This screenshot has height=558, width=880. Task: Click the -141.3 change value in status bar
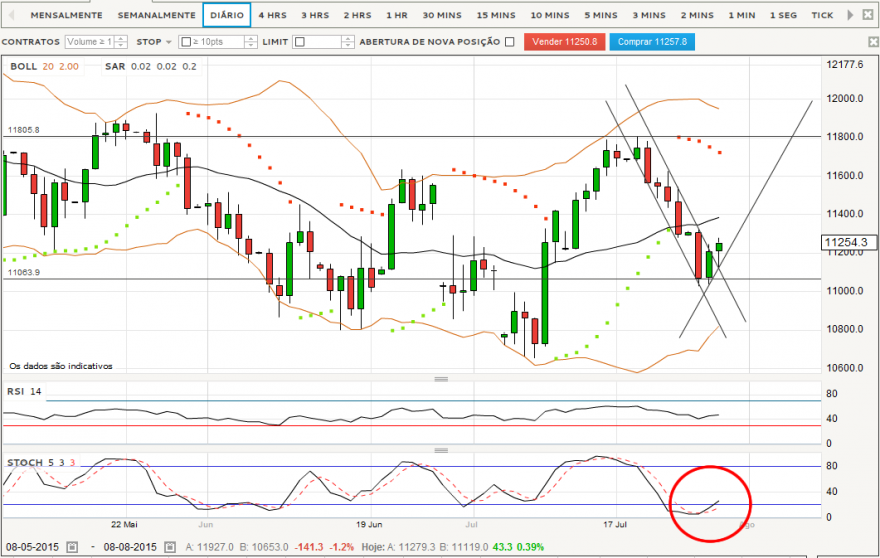[309, 547]
